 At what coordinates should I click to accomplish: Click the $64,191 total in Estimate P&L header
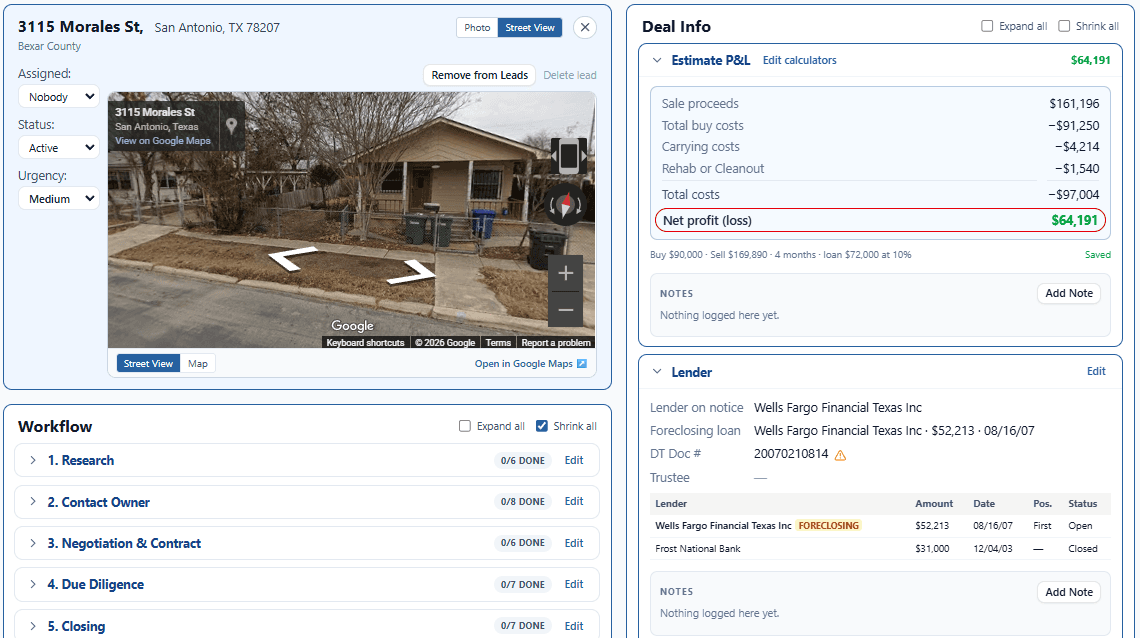click(1091, 60)
